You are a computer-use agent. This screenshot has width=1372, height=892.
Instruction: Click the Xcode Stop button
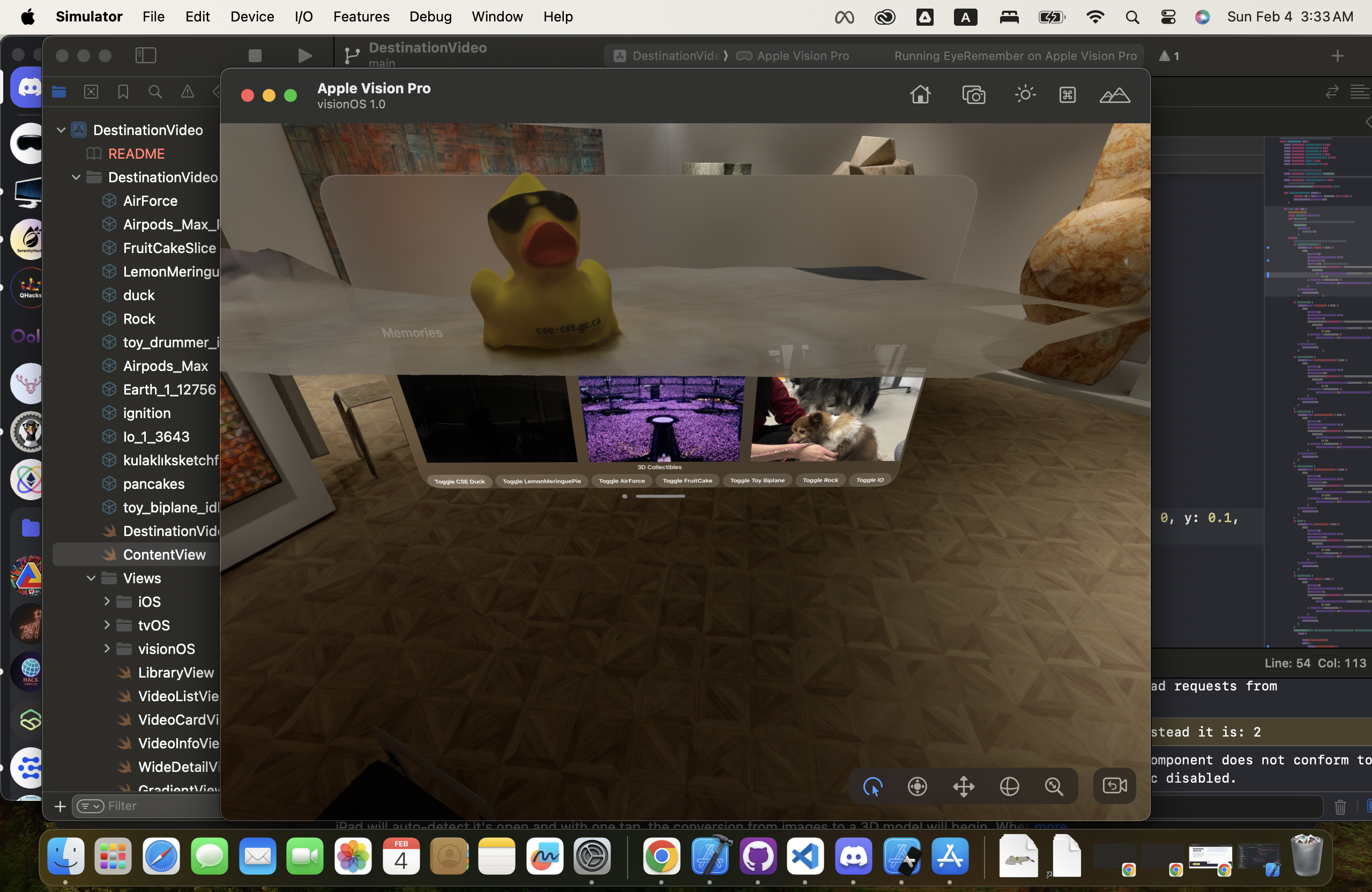click(255, 55)
